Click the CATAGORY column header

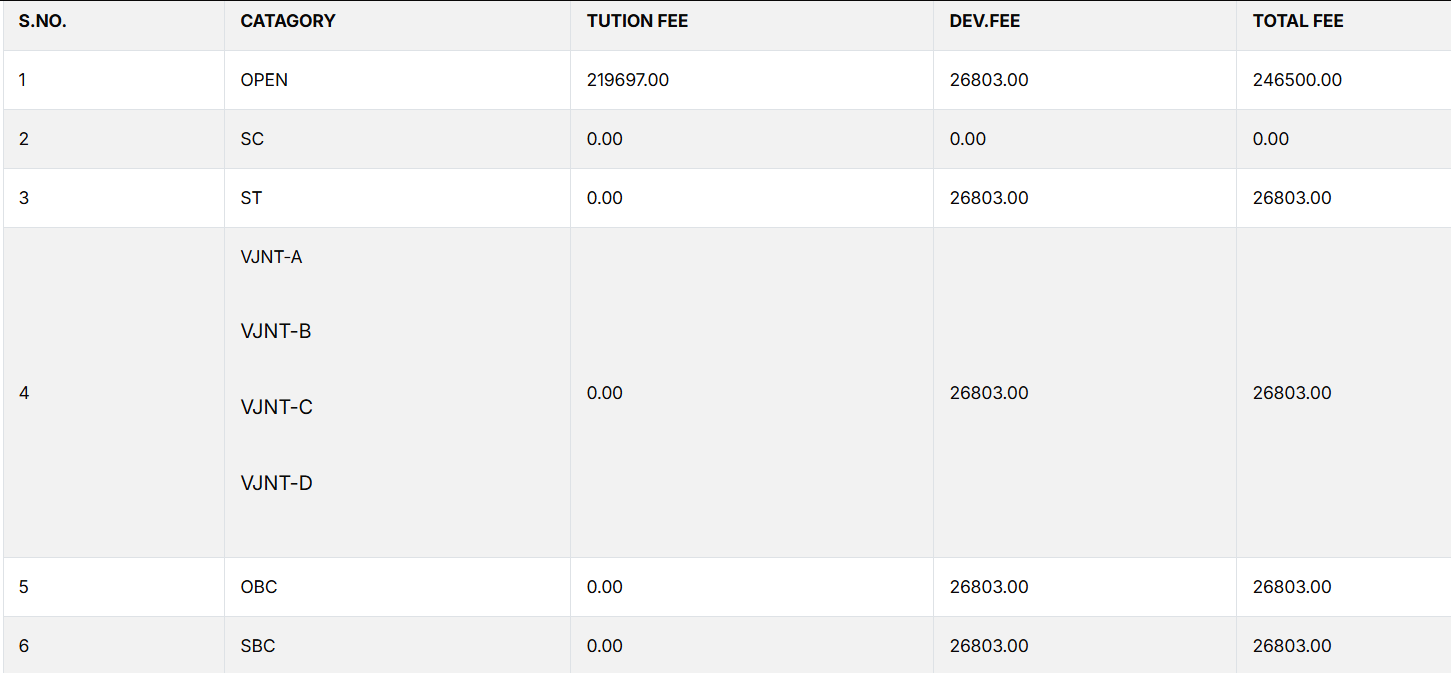click(288, 21)
